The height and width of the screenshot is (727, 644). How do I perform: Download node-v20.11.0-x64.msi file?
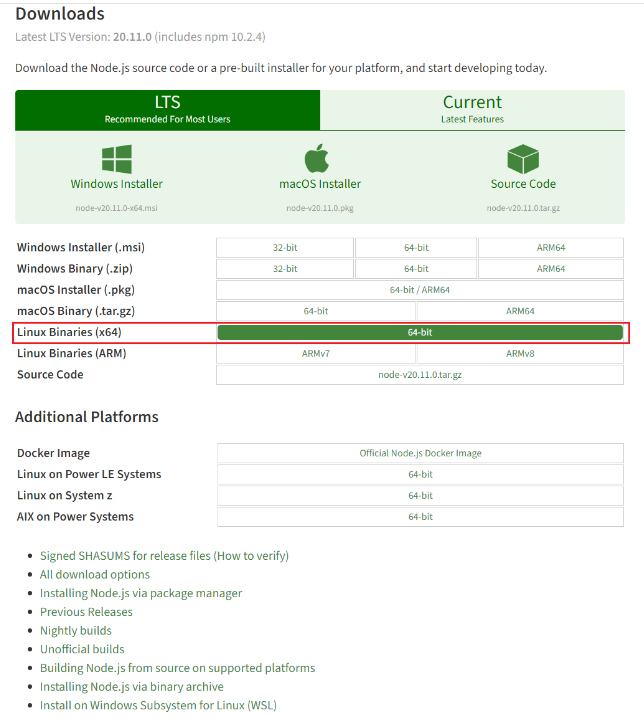point(116,208)
